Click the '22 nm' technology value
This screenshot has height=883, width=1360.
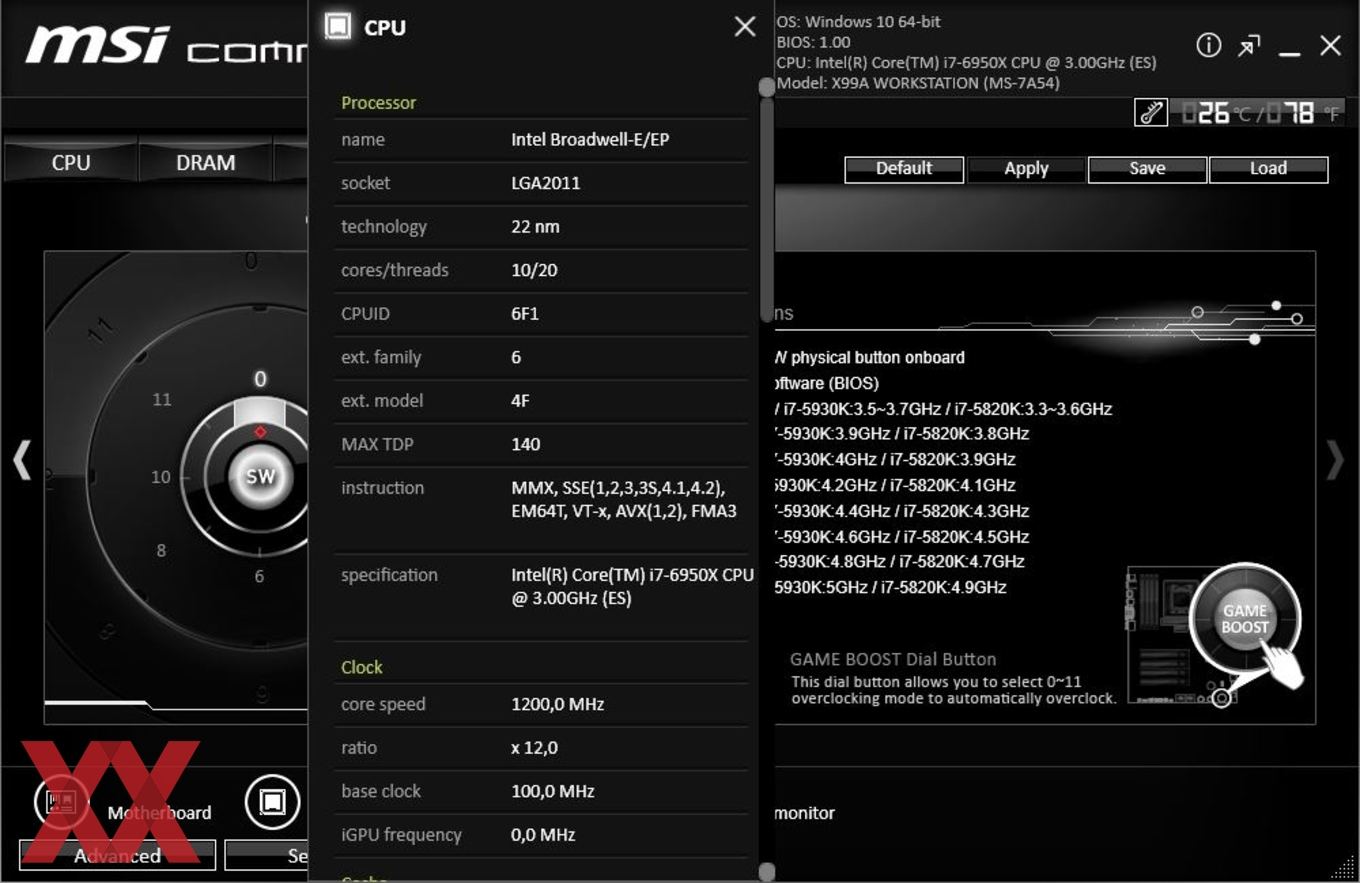click(x=536, y=226)
